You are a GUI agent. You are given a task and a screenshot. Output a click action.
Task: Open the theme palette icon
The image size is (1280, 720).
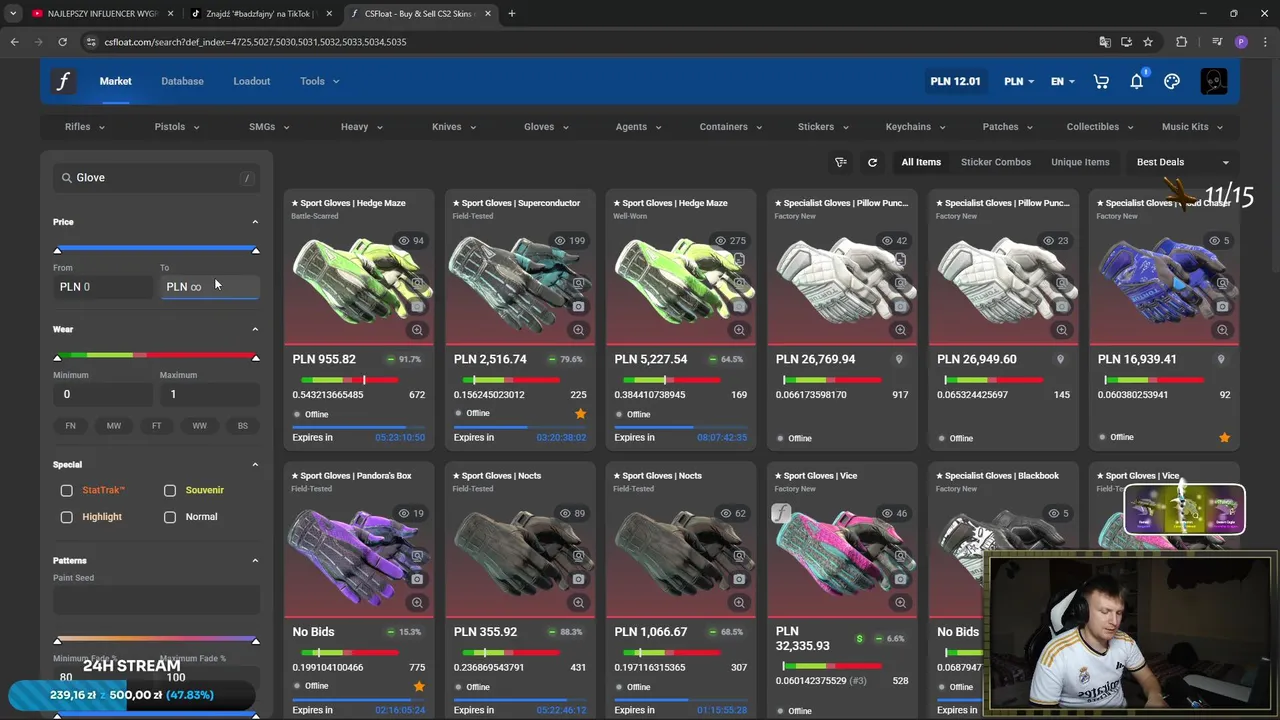[1172, 81]
